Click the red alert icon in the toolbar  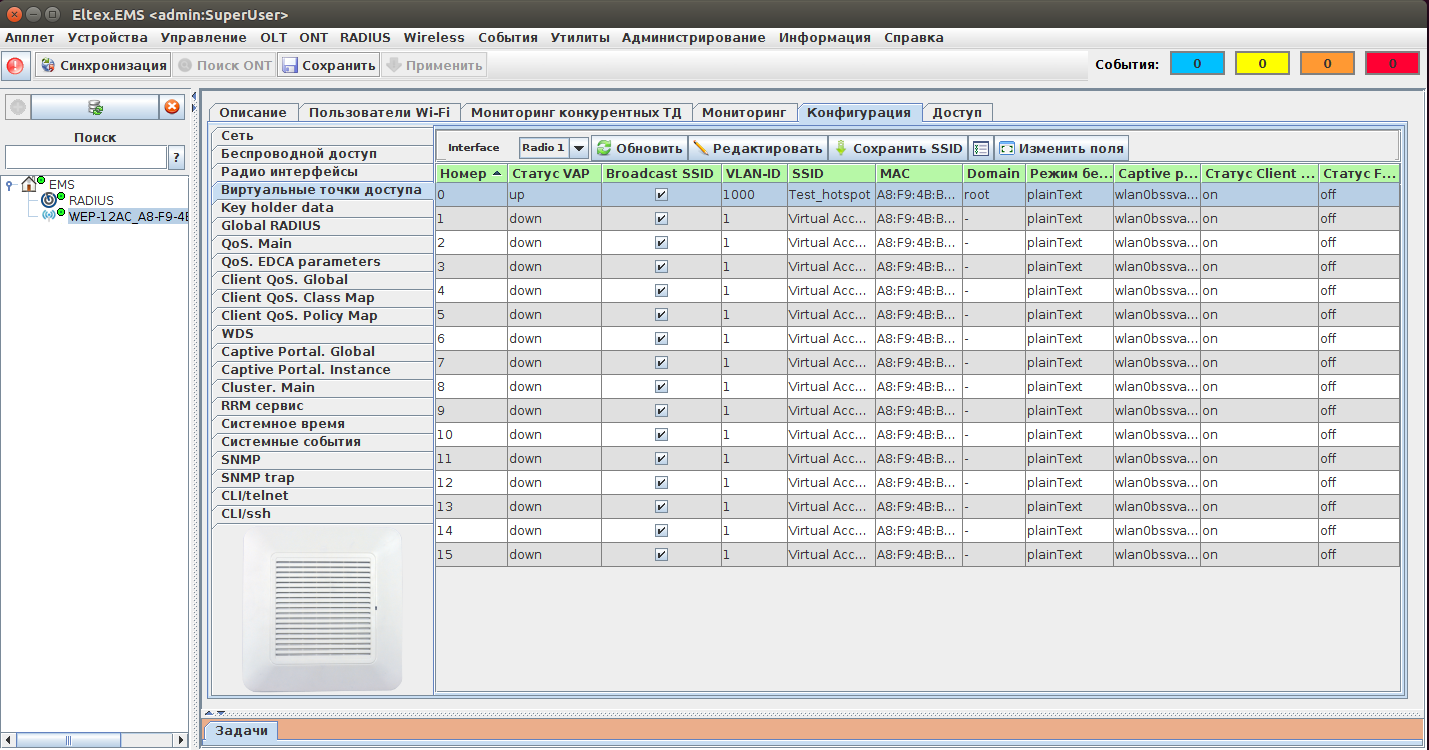[x=16, y=66]
